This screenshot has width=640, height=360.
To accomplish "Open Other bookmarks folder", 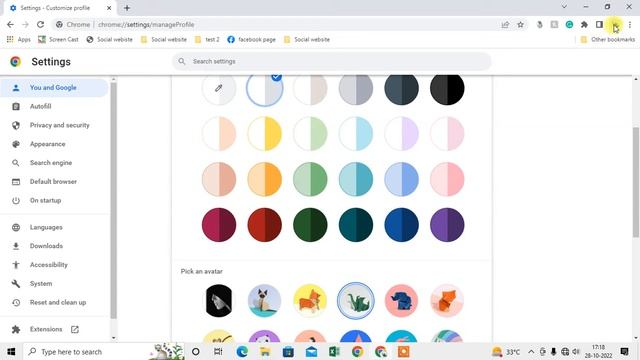I will 607,40.
